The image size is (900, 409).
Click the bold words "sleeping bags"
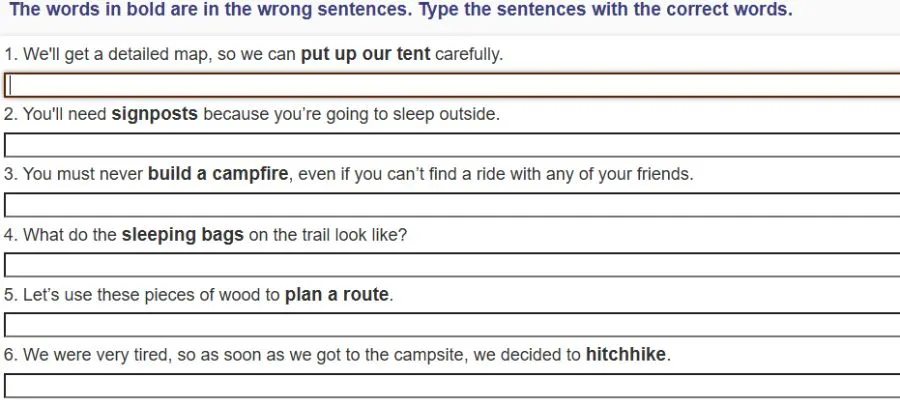coord(182,235)
